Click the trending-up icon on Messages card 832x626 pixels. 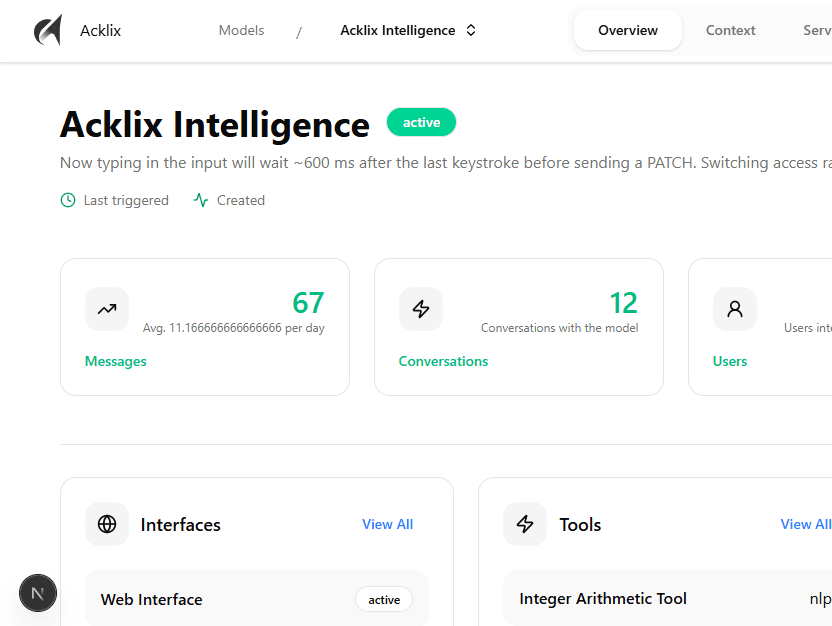107,309
